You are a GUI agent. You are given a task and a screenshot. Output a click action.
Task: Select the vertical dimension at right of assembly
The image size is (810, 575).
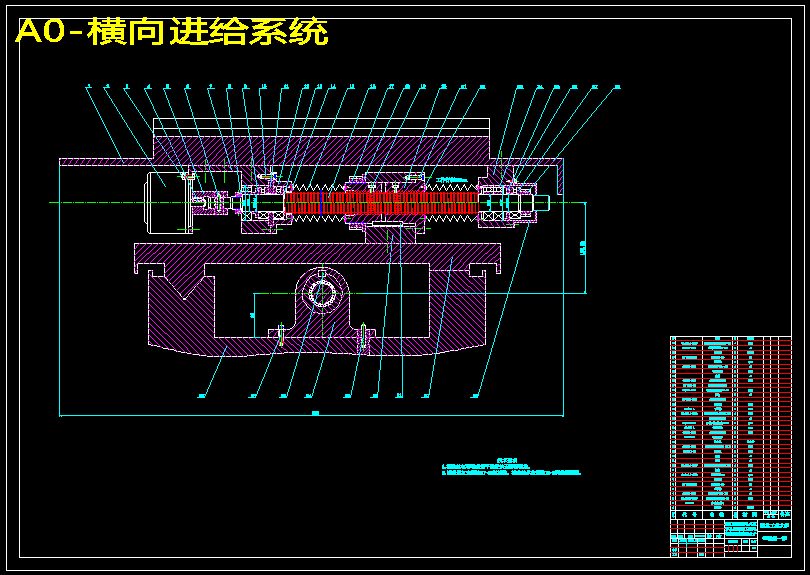point(584,248)
